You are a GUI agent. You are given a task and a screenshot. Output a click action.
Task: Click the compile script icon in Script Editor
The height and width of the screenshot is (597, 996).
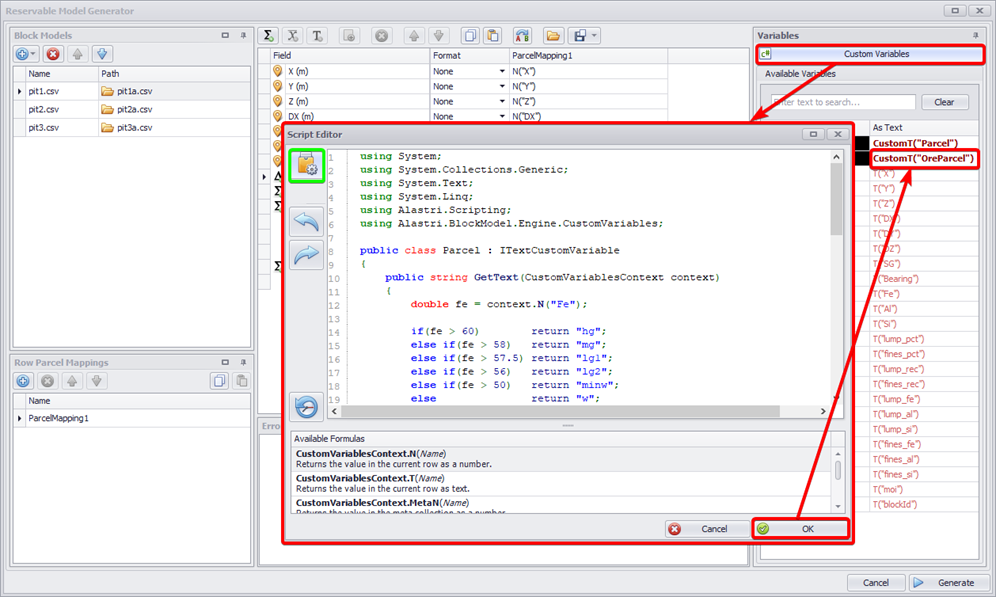coord(306,166)
